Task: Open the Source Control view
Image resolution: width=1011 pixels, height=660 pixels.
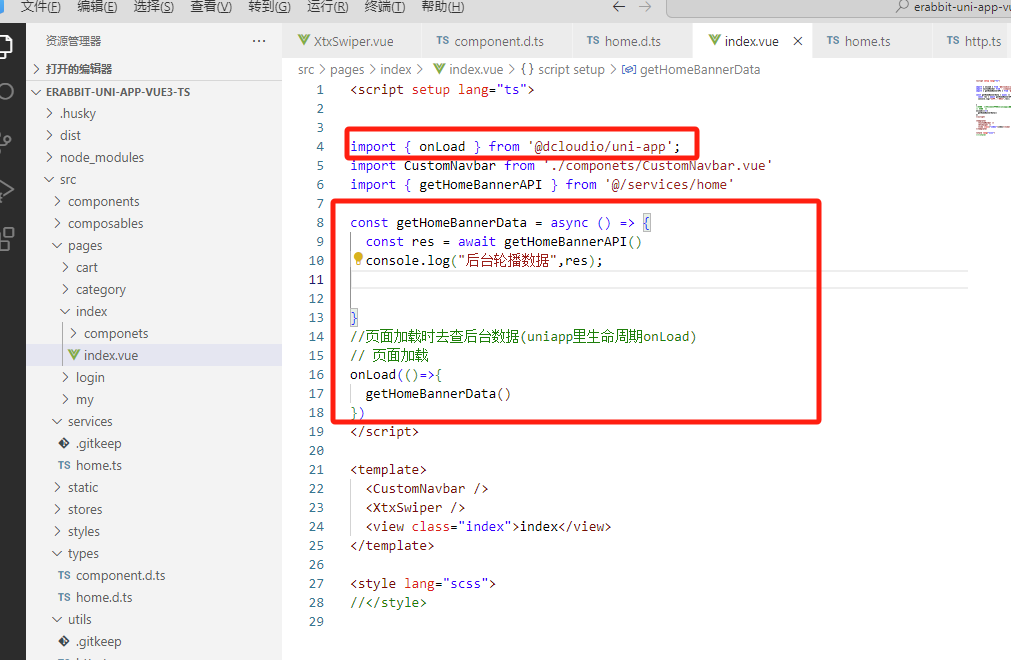Action: tap(5, 140)
